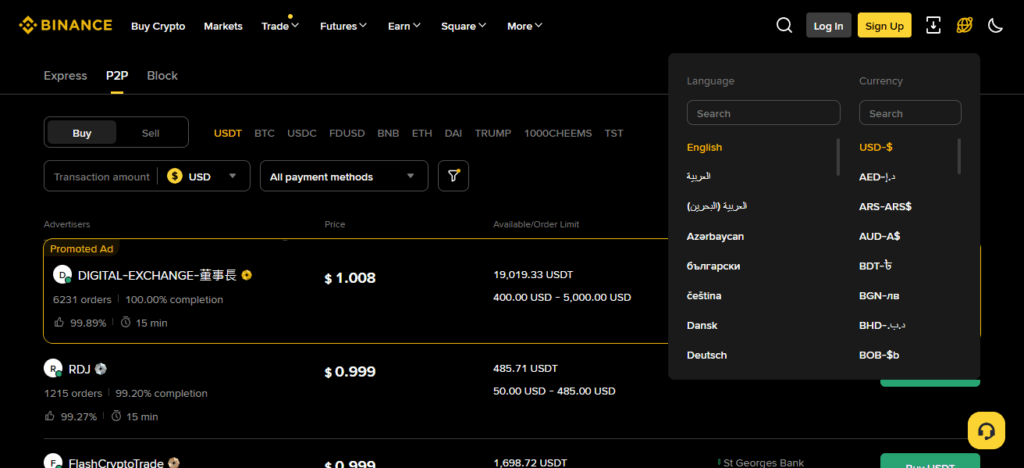
Task: Choose Azərbaycan language option
Action: pyautogui.click(x=715, y=236)
